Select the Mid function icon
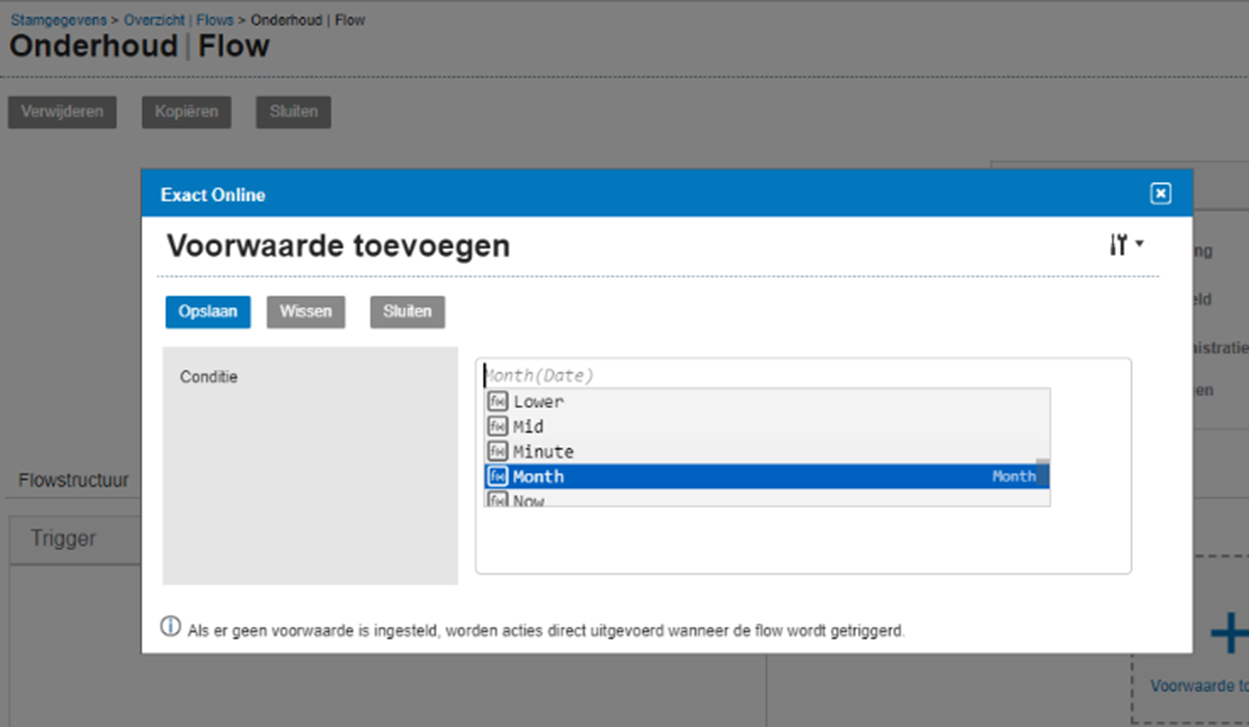1249x727 pixels. (498, 426)
